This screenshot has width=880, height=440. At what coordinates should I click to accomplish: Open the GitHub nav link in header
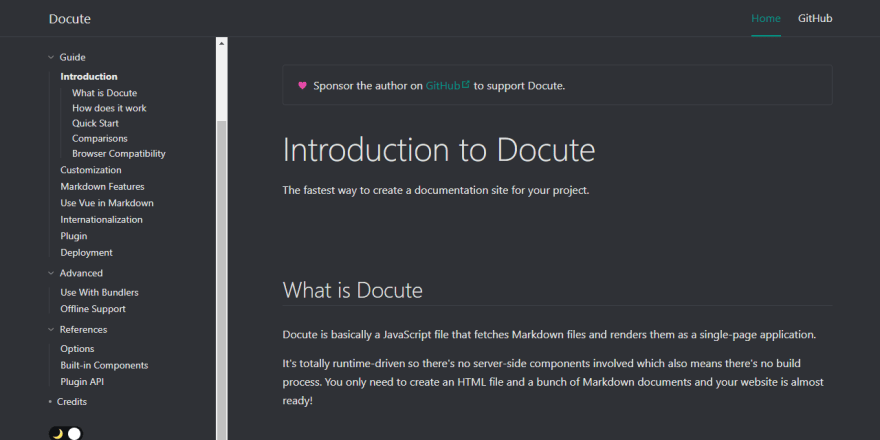click(815, 19)
